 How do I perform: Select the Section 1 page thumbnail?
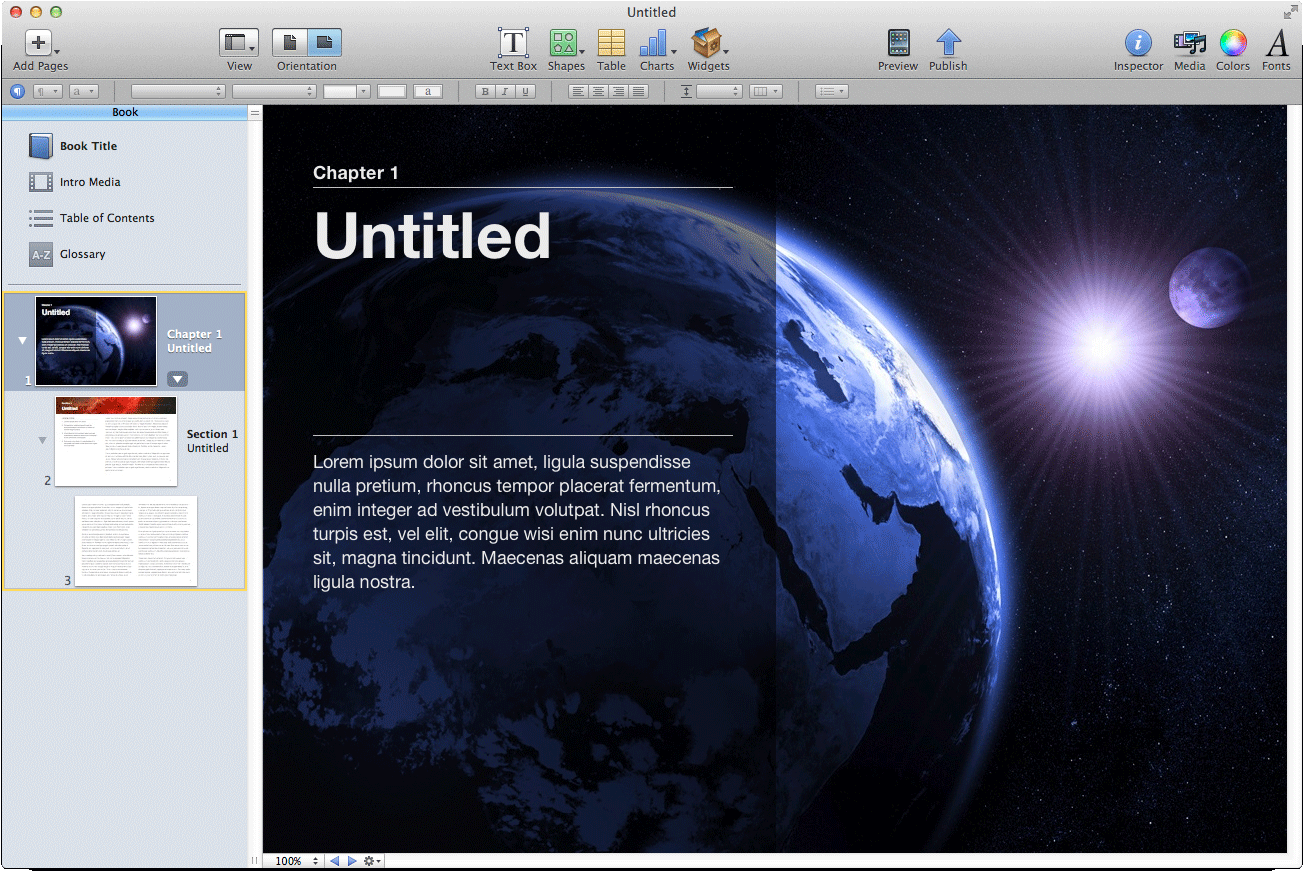pos(116,441)
